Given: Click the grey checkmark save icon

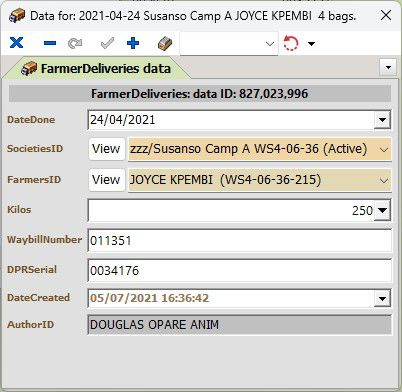Looking at the screenshot, I should click(107, 43).
